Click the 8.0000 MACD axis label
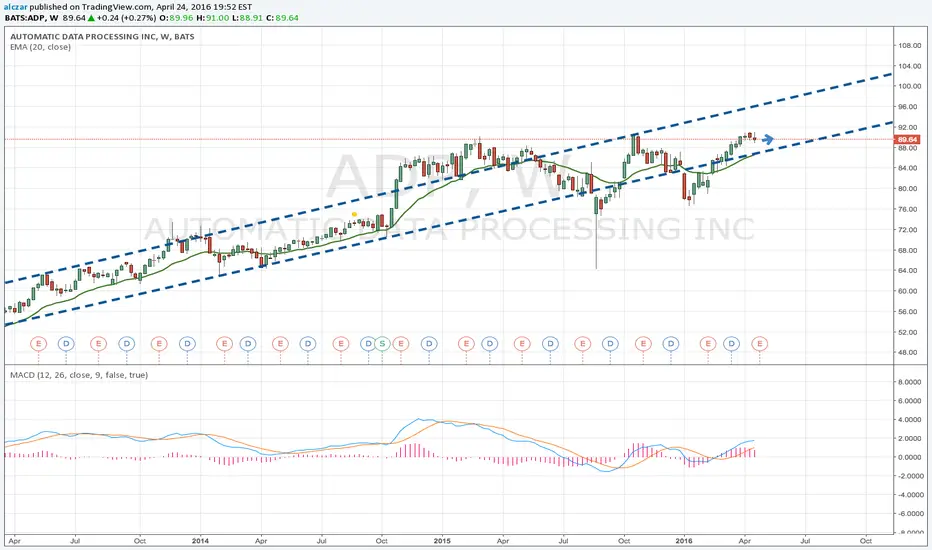The image size is (932, 550). (909, 382)
